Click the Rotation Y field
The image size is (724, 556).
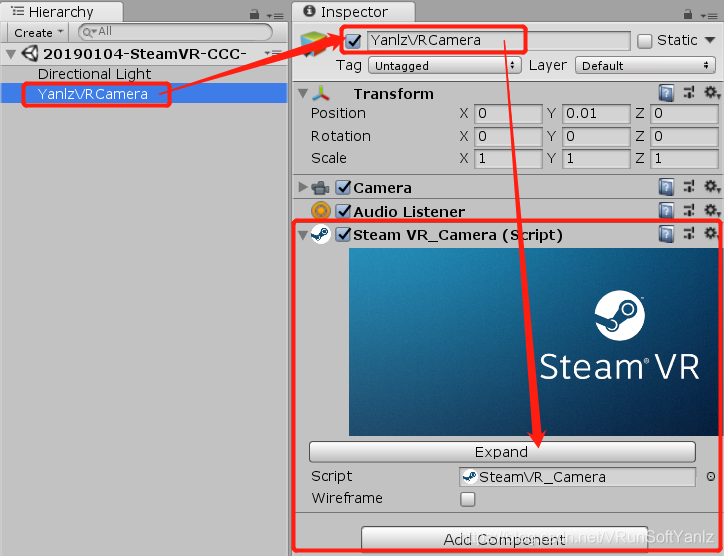click(596, 136)
